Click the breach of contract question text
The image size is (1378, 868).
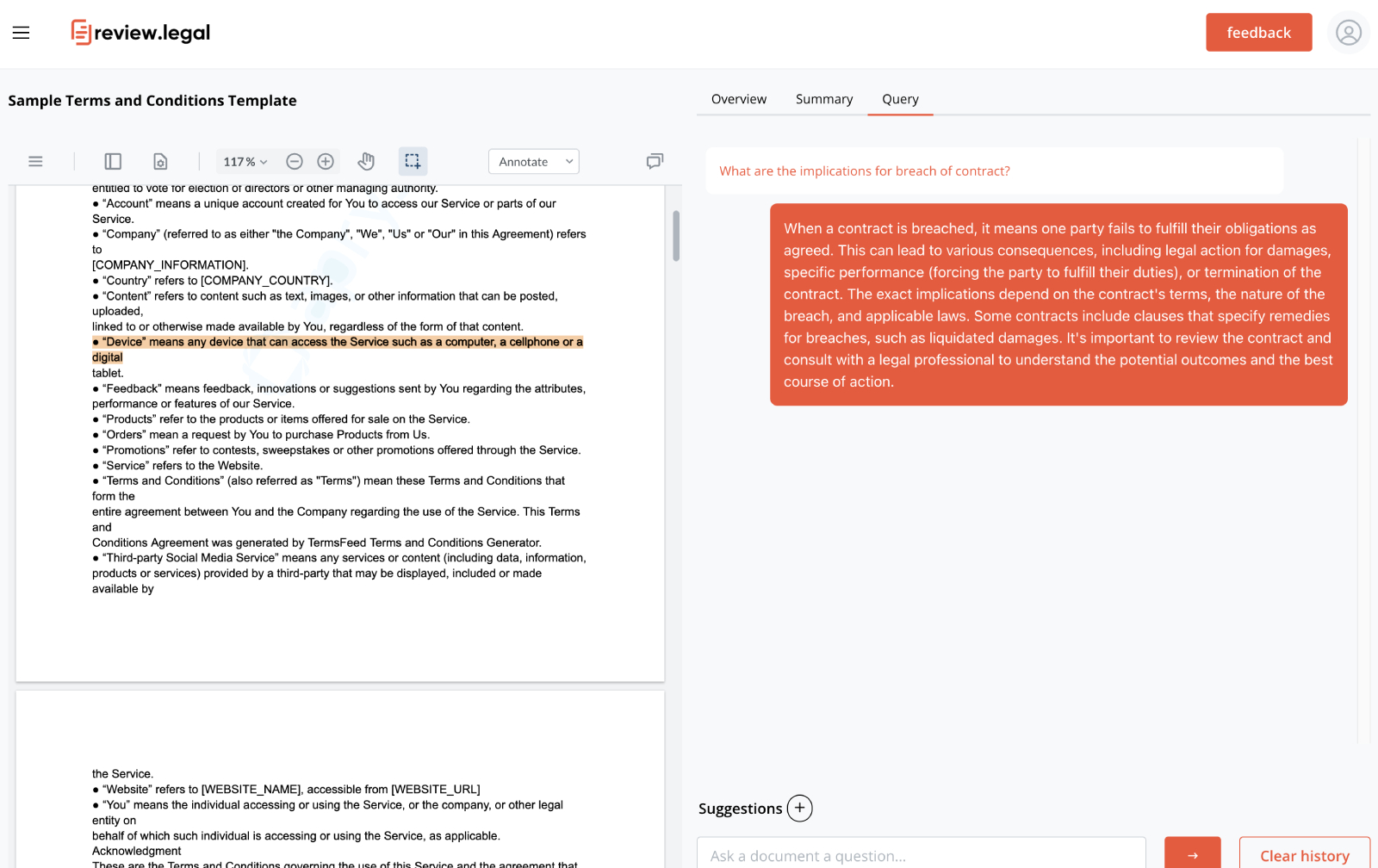865,171
